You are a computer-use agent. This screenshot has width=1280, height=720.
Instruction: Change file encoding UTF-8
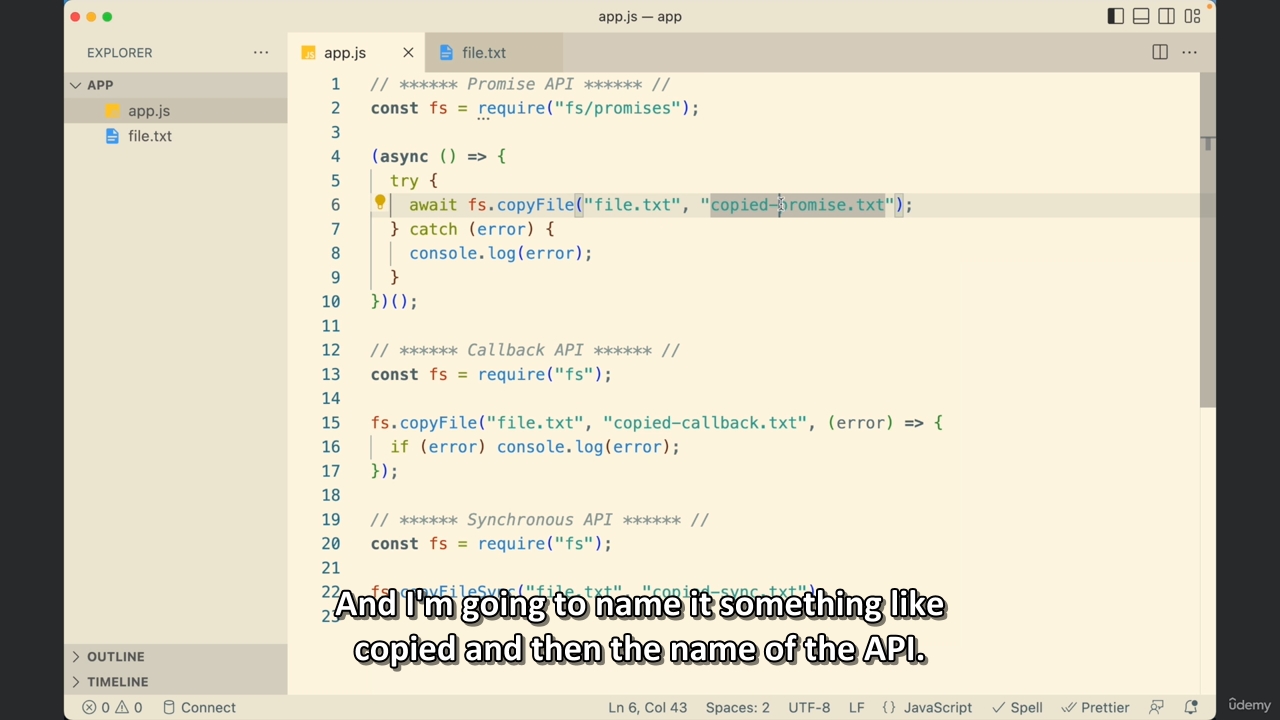(809, 707)
